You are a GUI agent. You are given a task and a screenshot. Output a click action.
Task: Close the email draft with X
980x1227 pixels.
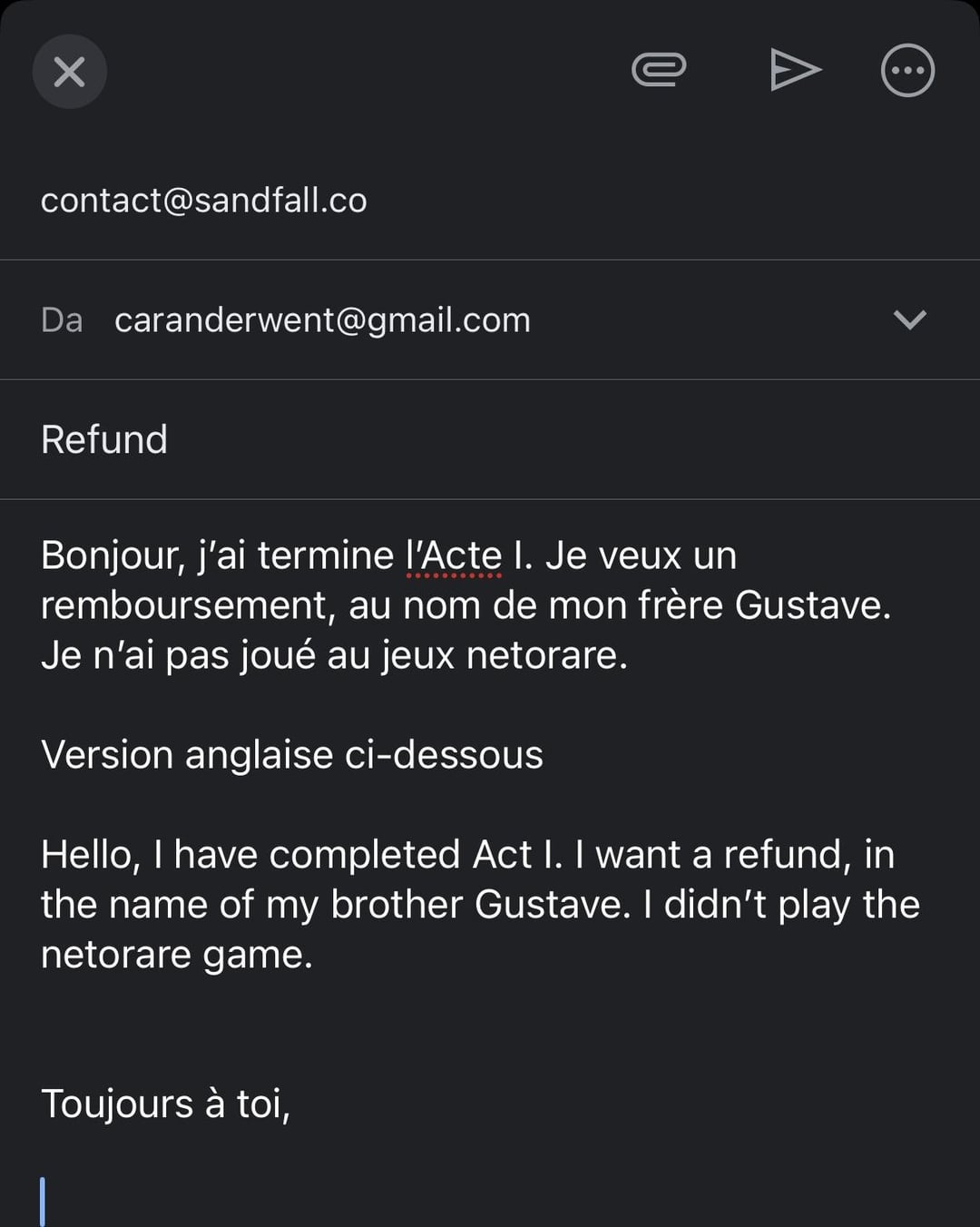coord(70,72)
